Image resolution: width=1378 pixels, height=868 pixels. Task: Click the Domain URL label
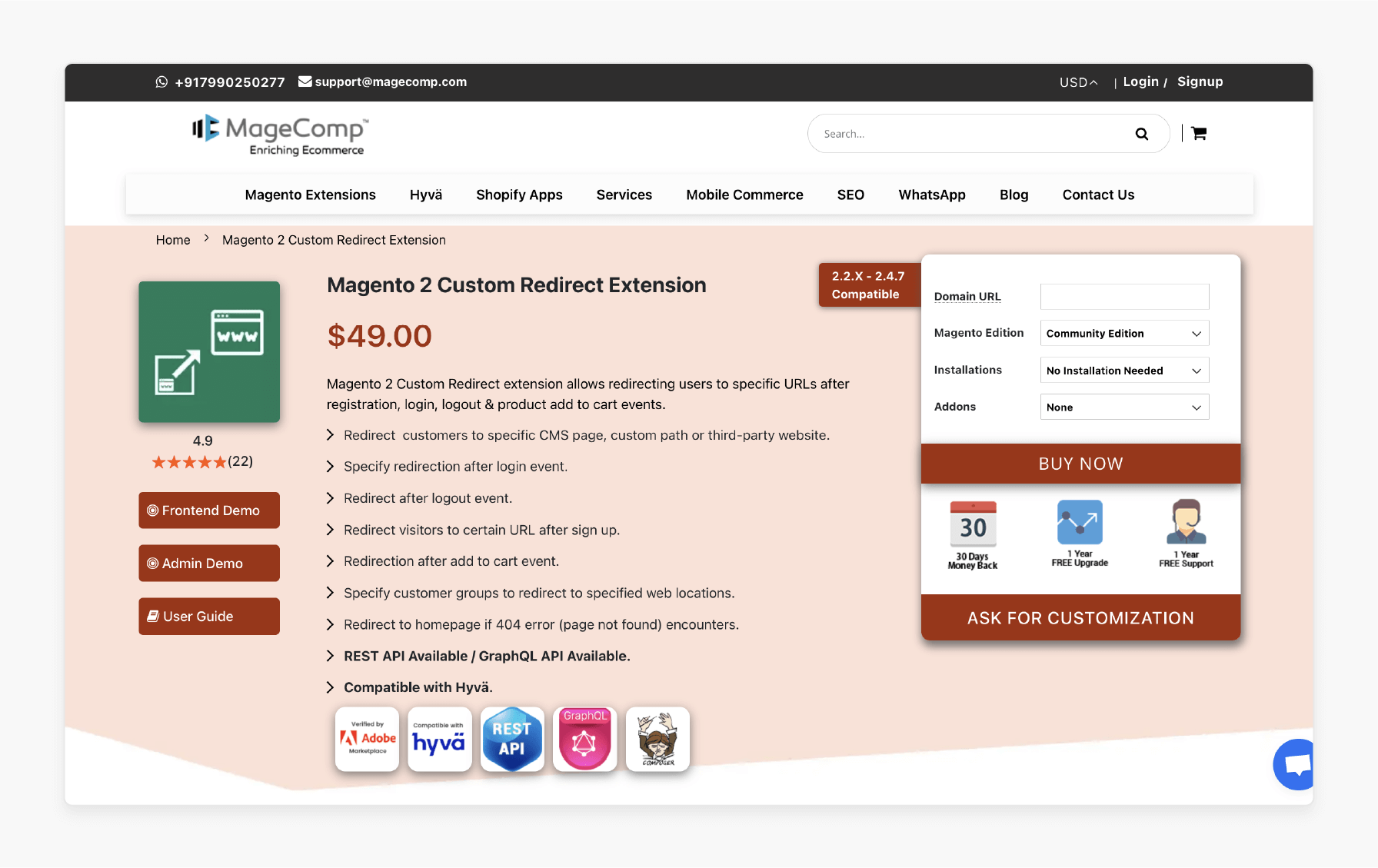(967, 297)
